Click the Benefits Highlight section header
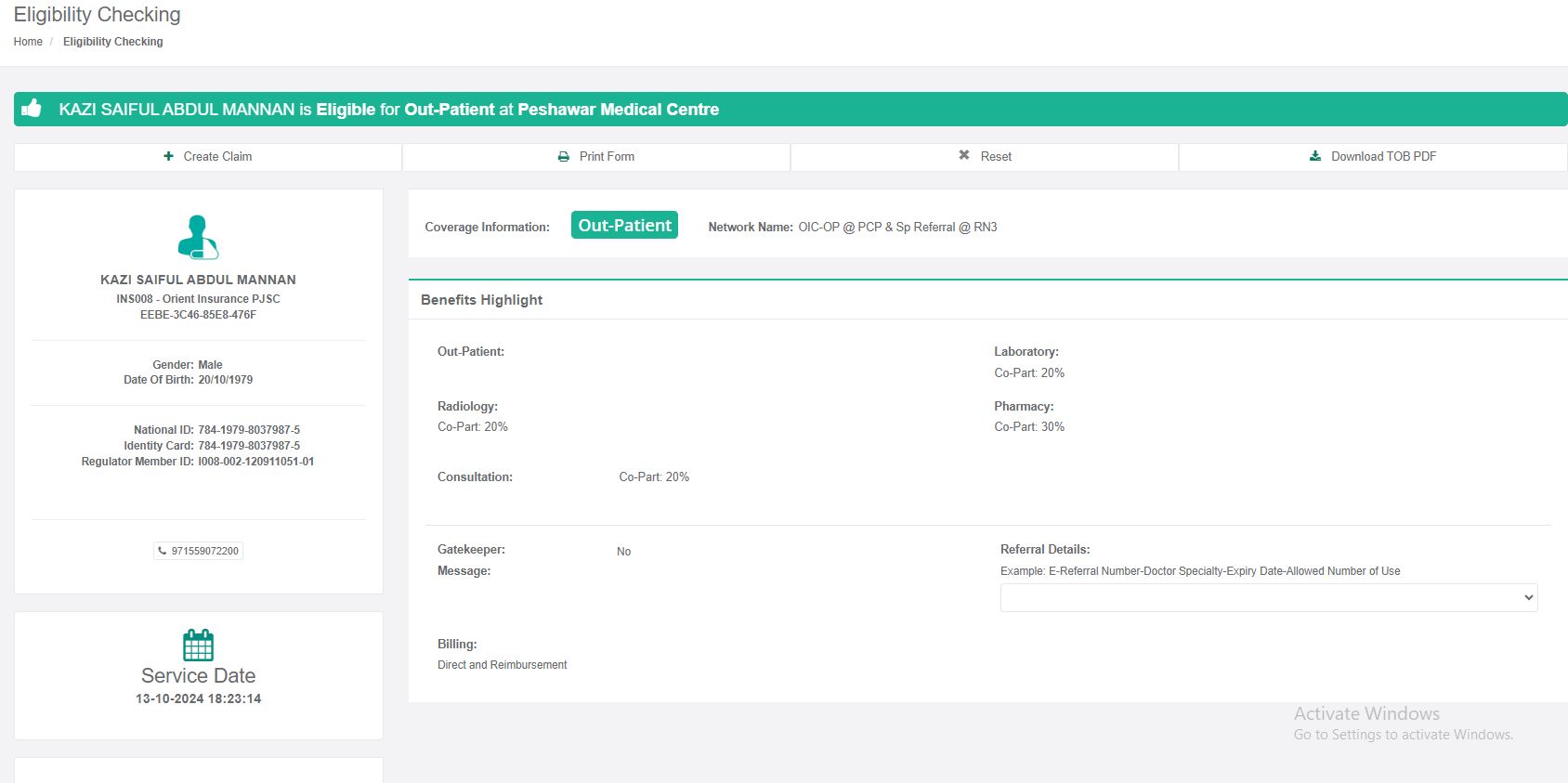 (x=481, y=300)
